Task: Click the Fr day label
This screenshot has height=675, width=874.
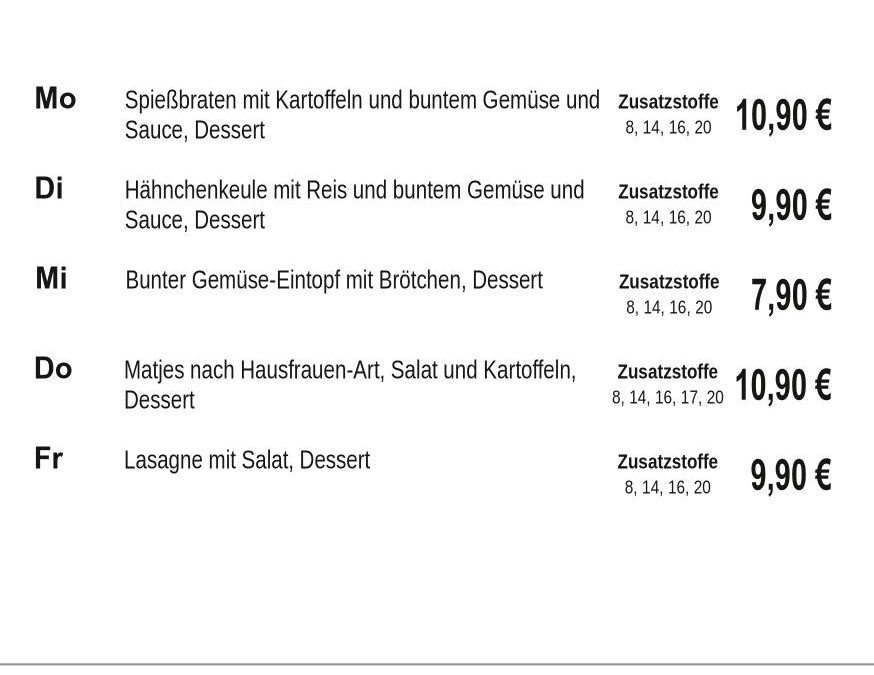Action: pos(48,459)
